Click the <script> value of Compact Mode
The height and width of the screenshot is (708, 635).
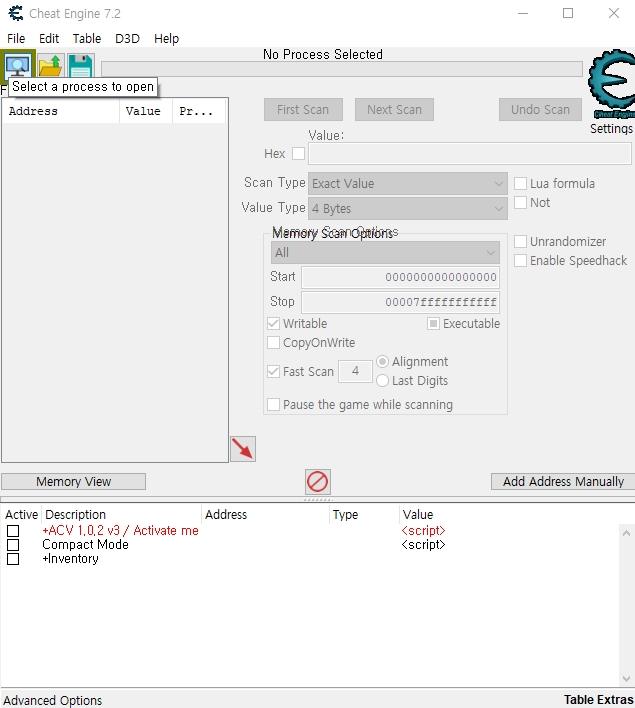(423, 545)
